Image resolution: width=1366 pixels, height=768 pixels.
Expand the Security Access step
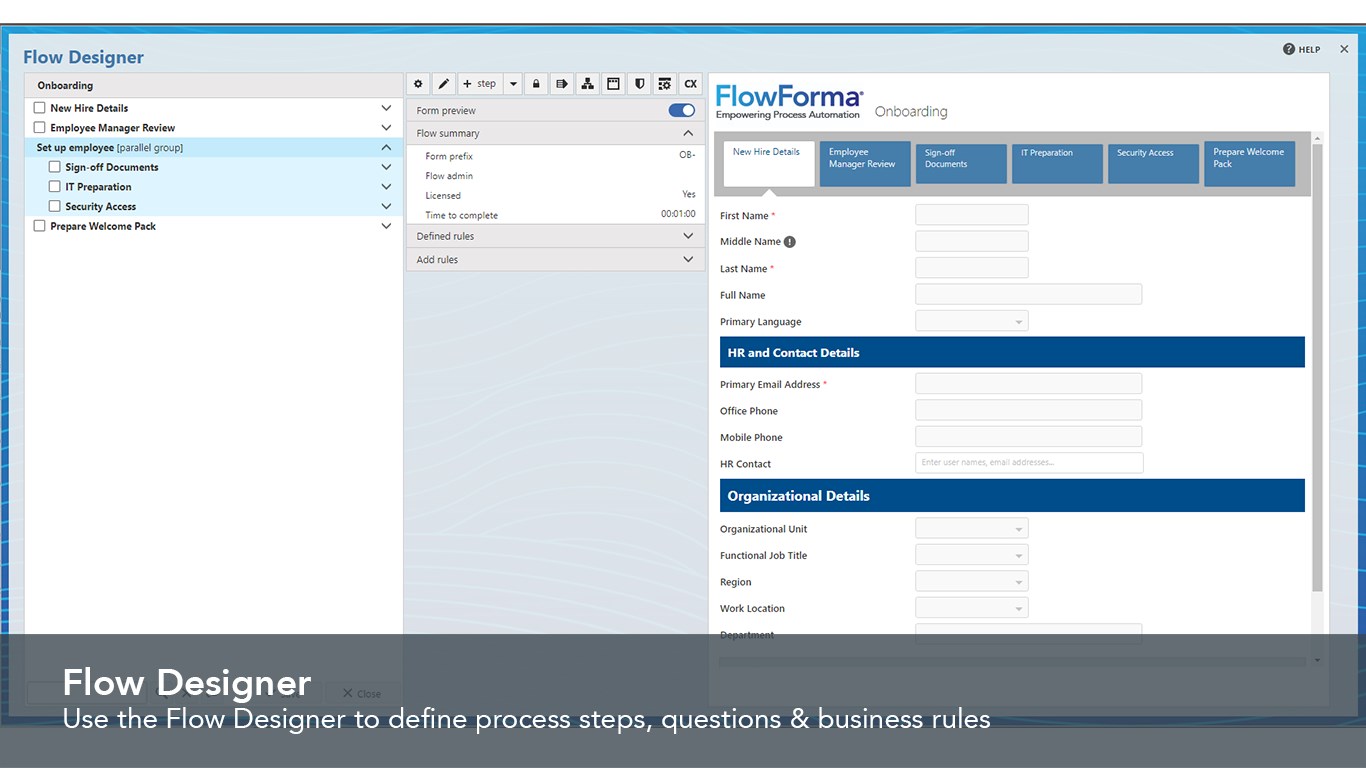tap(386, 206)
